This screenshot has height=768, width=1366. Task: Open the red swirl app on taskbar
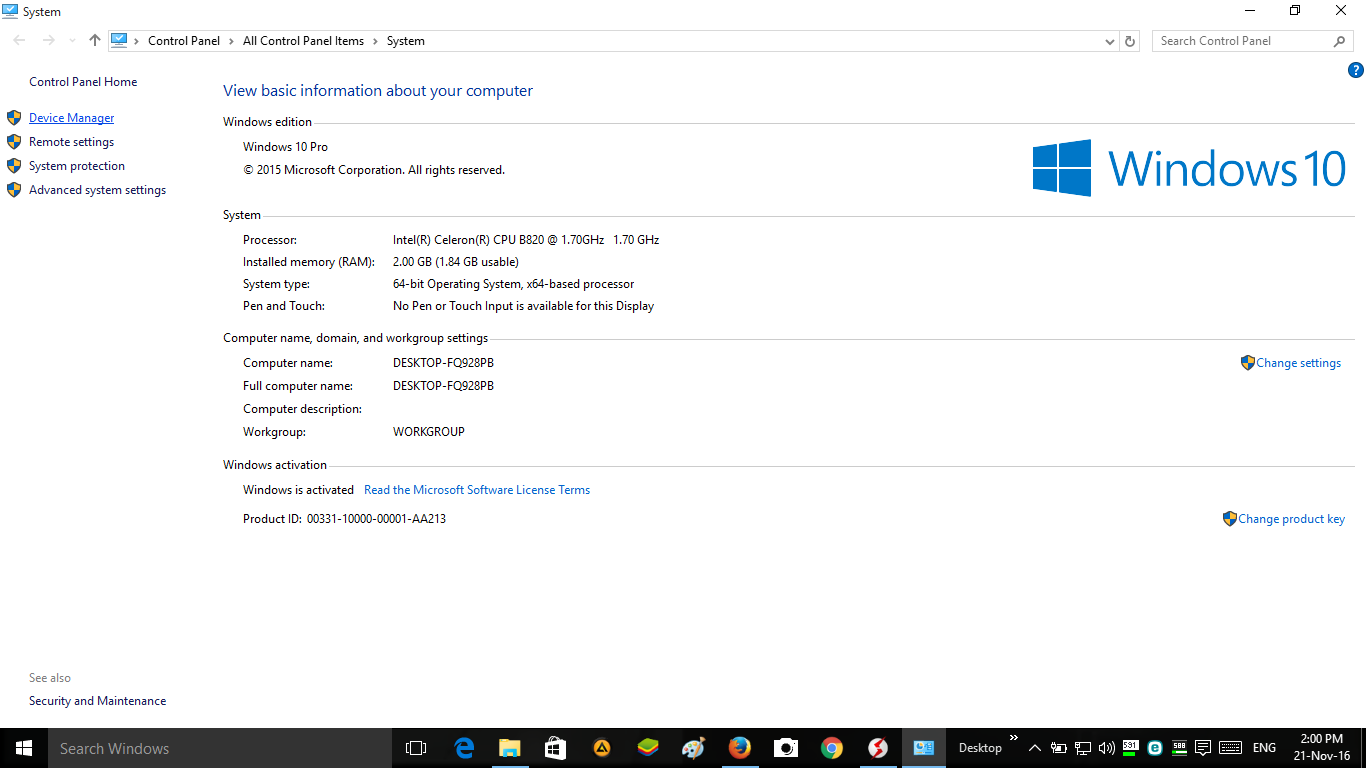[878, 748]
